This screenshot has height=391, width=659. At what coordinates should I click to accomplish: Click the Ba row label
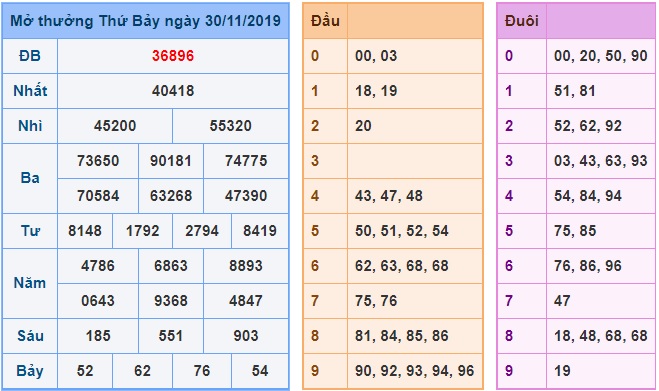[x=30, y=178]
